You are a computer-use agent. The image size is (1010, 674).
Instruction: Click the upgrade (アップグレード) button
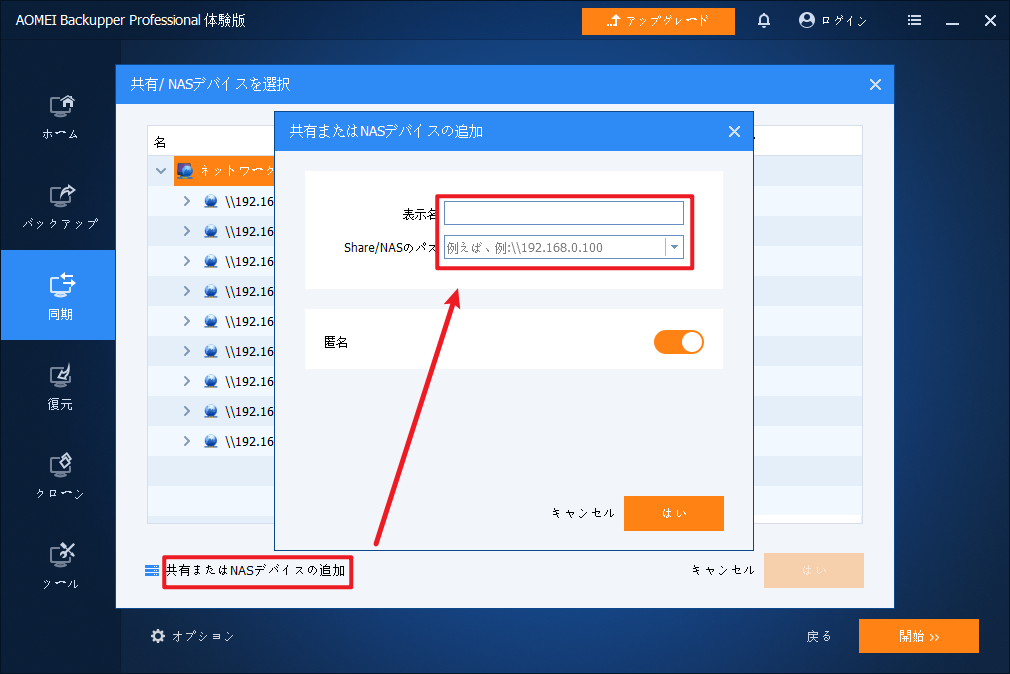(658, 21)
